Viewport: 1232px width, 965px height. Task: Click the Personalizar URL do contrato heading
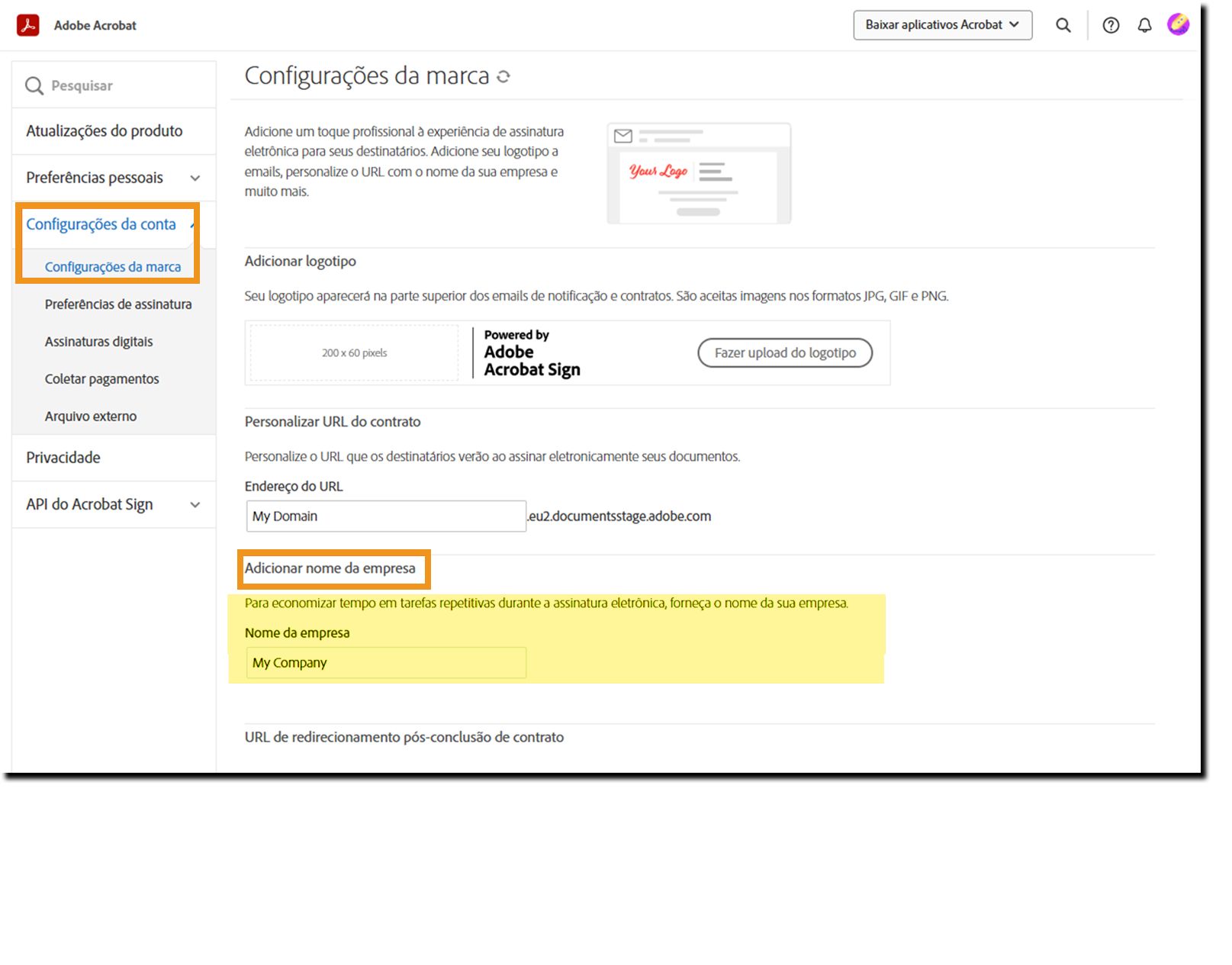(333, 422)
